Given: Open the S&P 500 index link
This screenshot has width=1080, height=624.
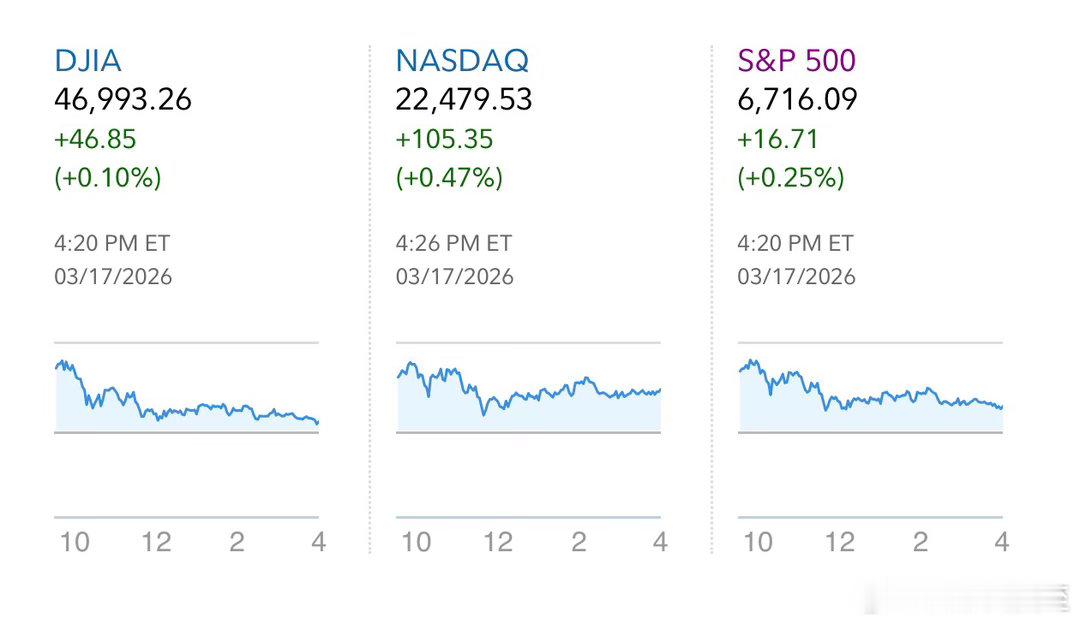Looking at the screenshot, I should pos(797,61).
